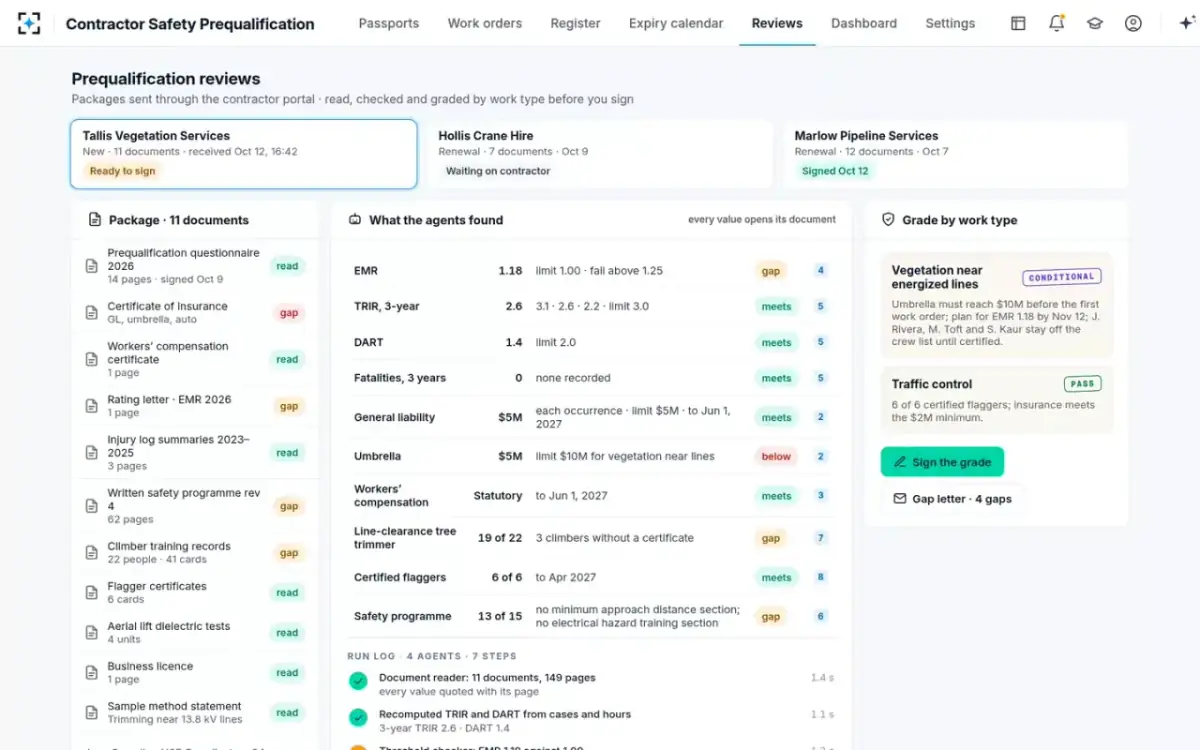Click the graduation cap help icon
Viewport: 1200px width, 750px height.
[1095, 23]
